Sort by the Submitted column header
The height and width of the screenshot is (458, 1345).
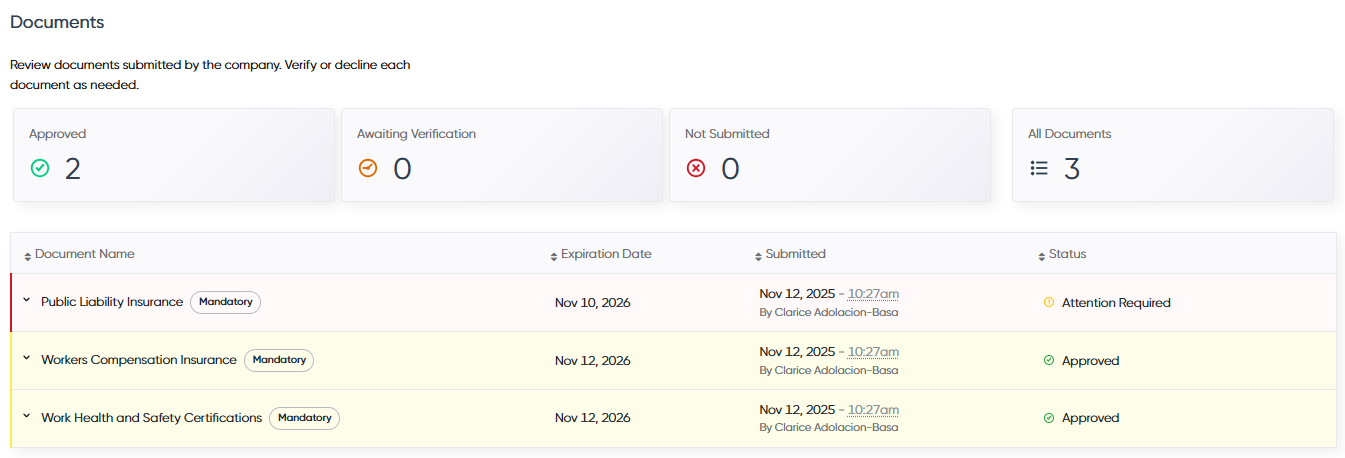pos(790,254)
